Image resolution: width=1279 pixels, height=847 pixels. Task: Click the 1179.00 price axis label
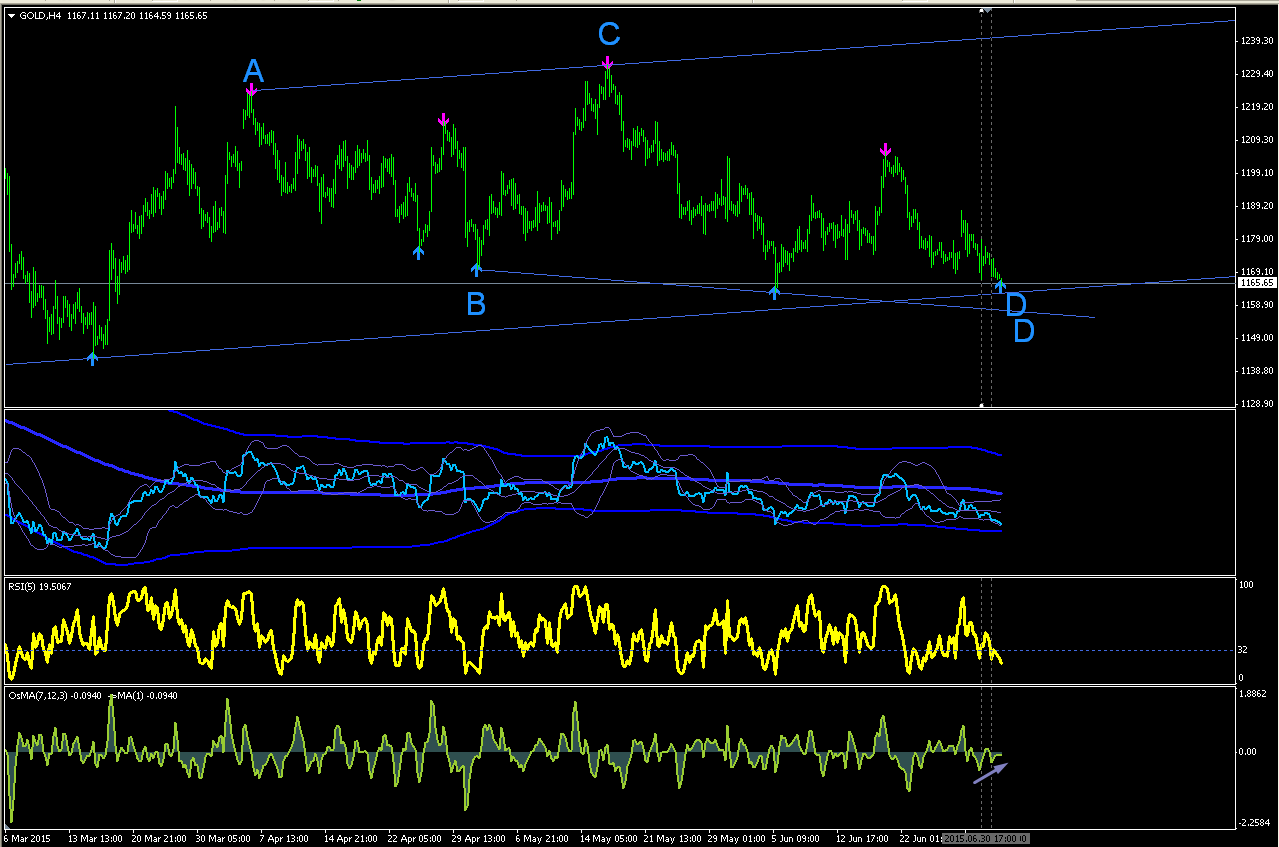[x=1256, y=239]
